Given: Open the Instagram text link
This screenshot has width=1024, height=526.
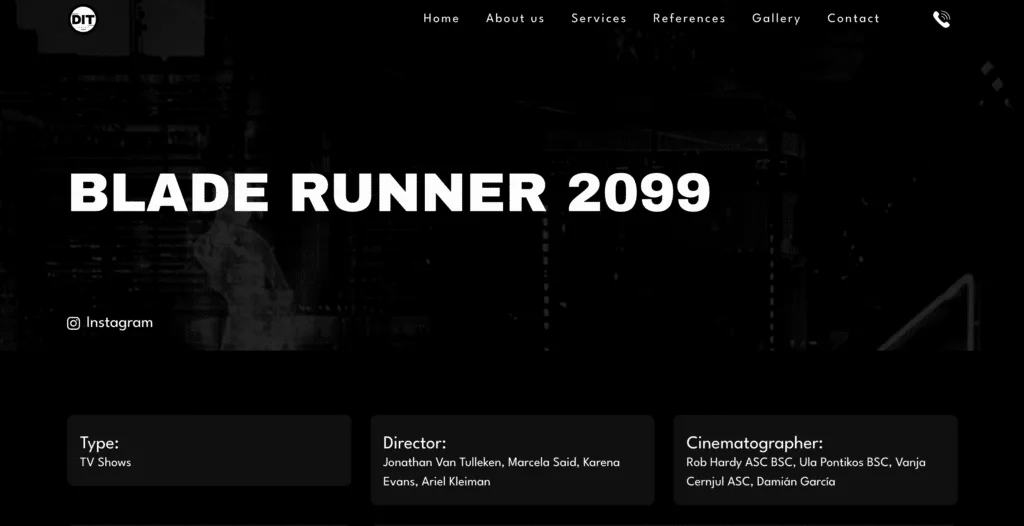Looking at the screenshot, I should (119, 323).
